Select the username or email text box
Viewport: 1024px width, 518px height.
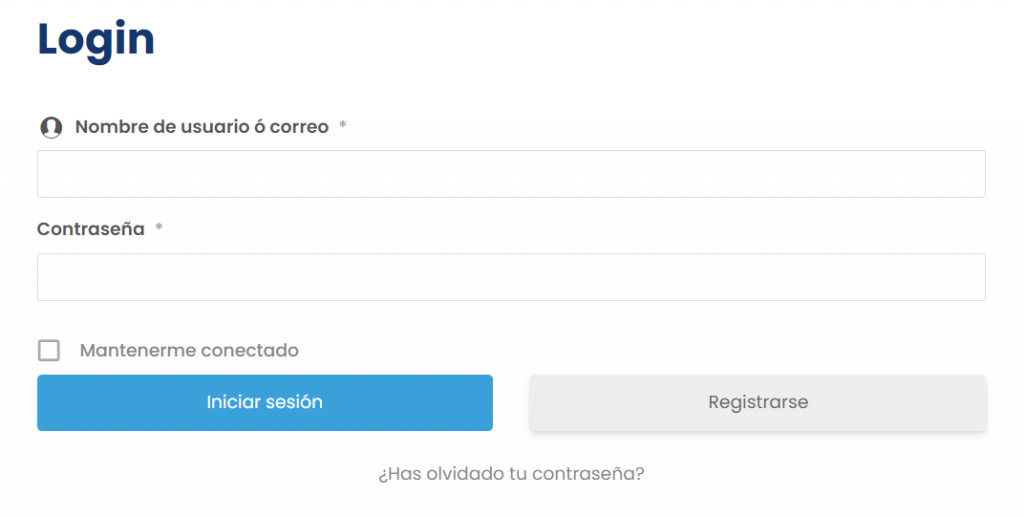511,174
